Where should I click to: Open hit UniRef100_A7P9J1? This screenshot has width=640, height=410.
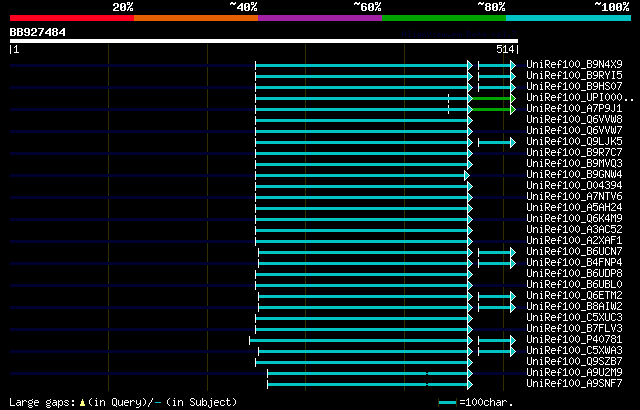pyautogui.click(x=574, y=109)
